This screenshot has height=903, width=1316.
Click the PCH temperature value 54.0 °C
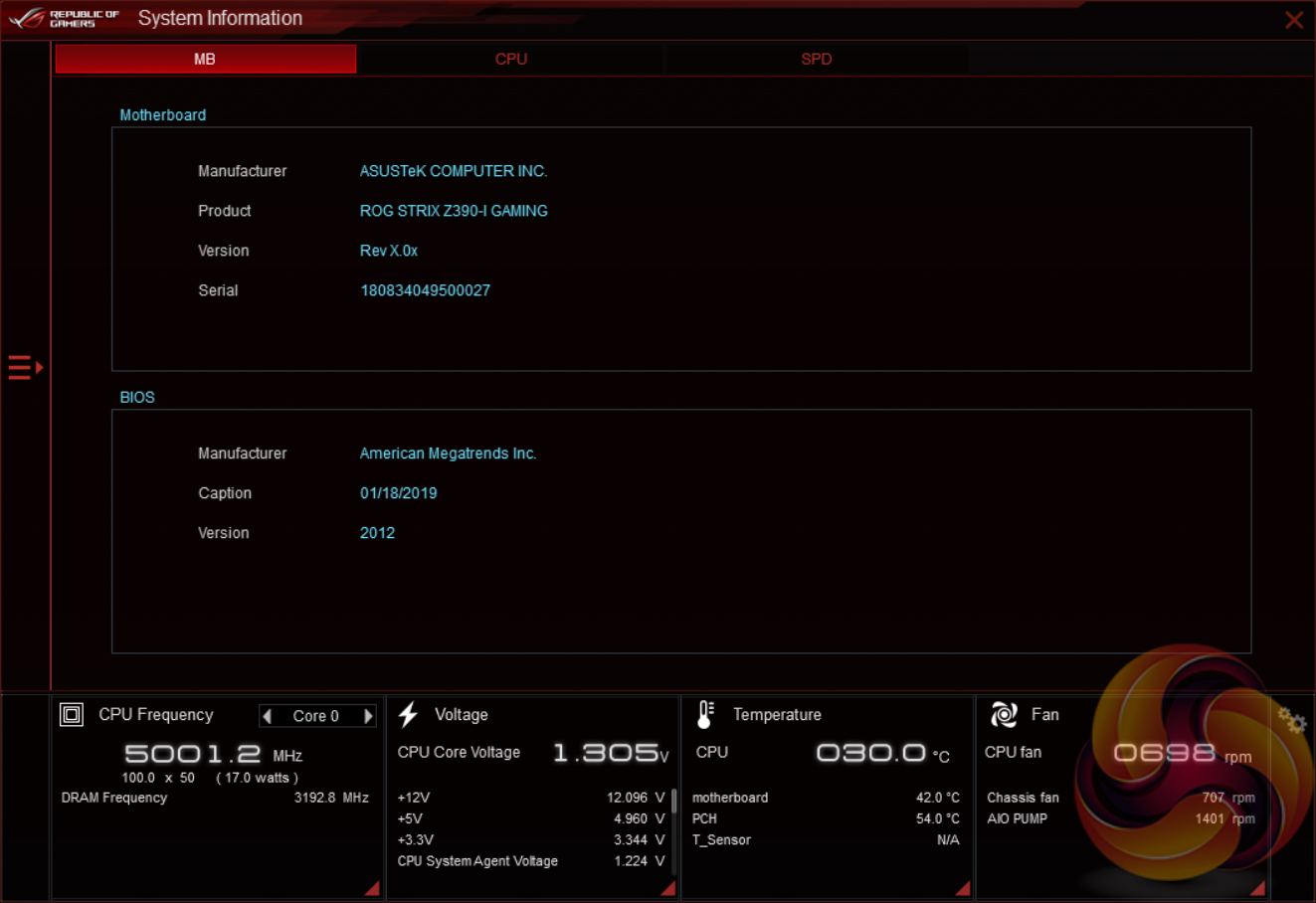(x=938, y=818)
